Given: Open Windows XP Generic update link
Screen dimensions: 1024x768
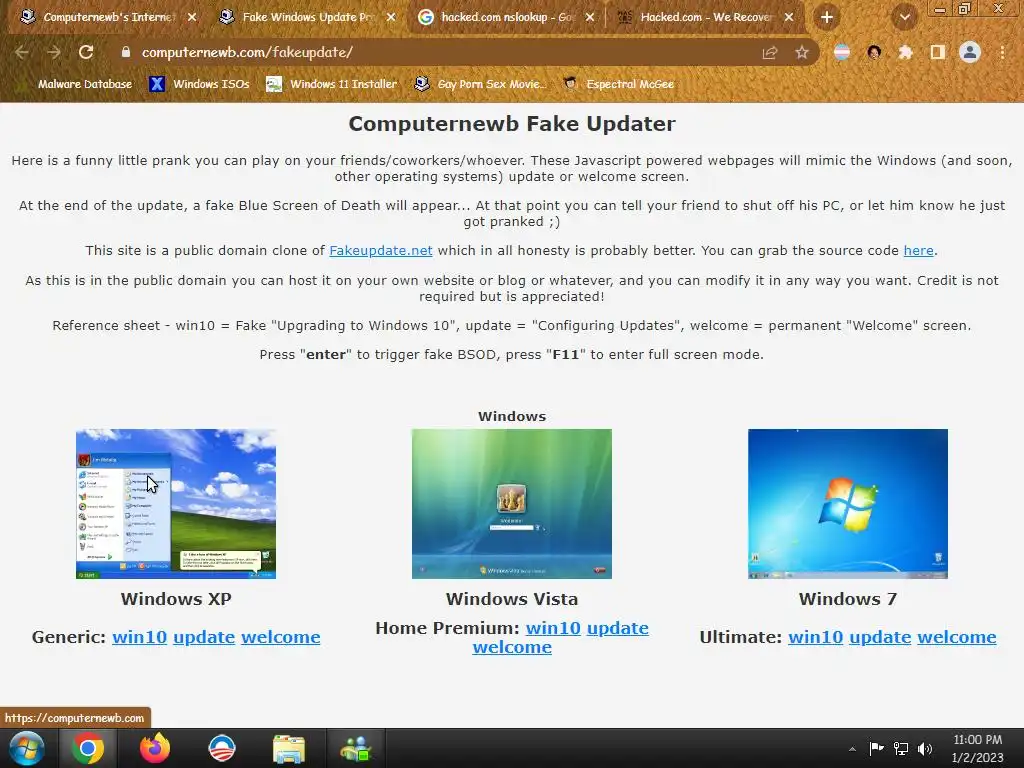Looking at the screenshot, I should (204, 637).
